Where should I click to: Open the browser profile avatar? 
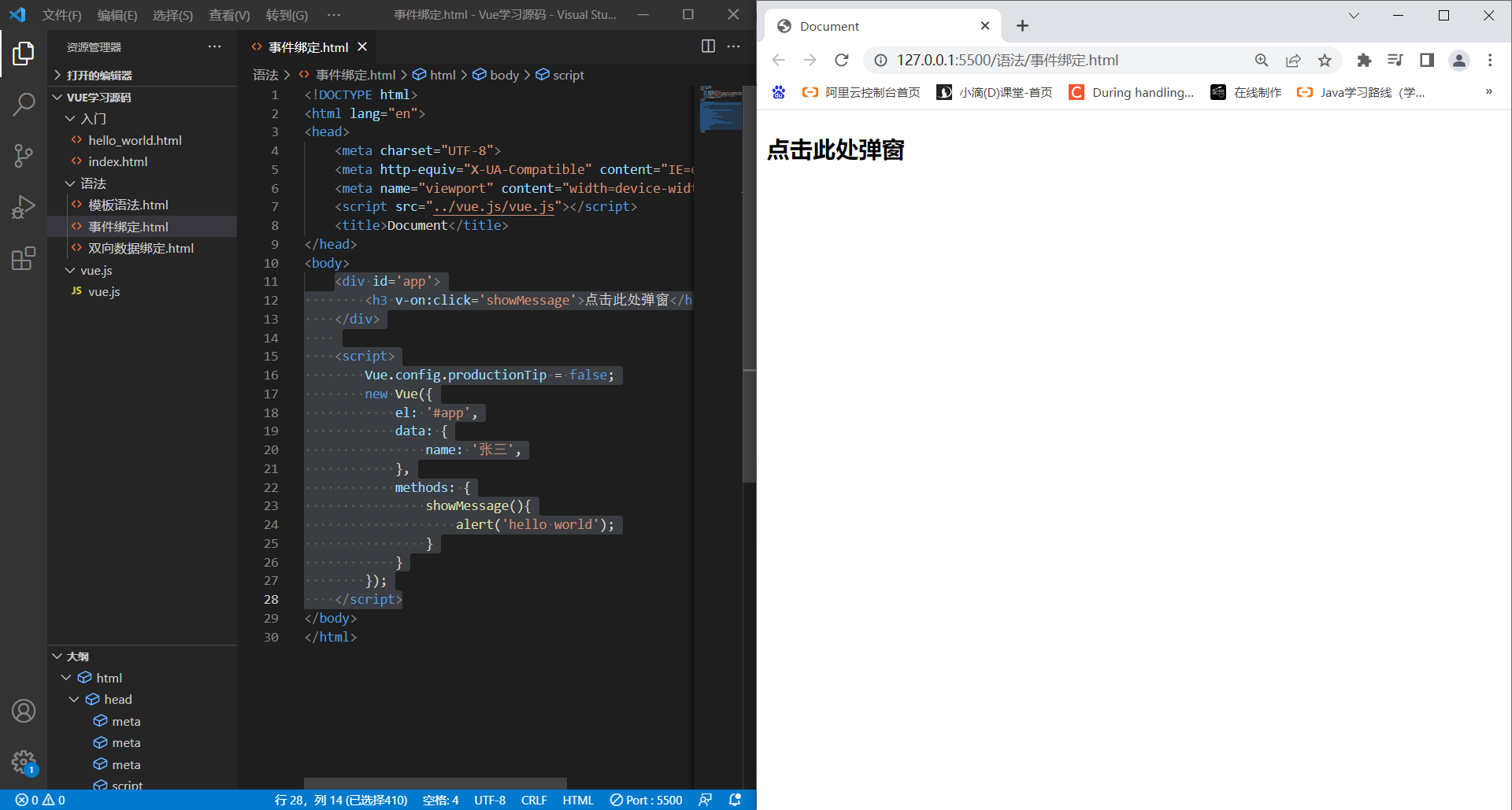(x=1459, y=60)
